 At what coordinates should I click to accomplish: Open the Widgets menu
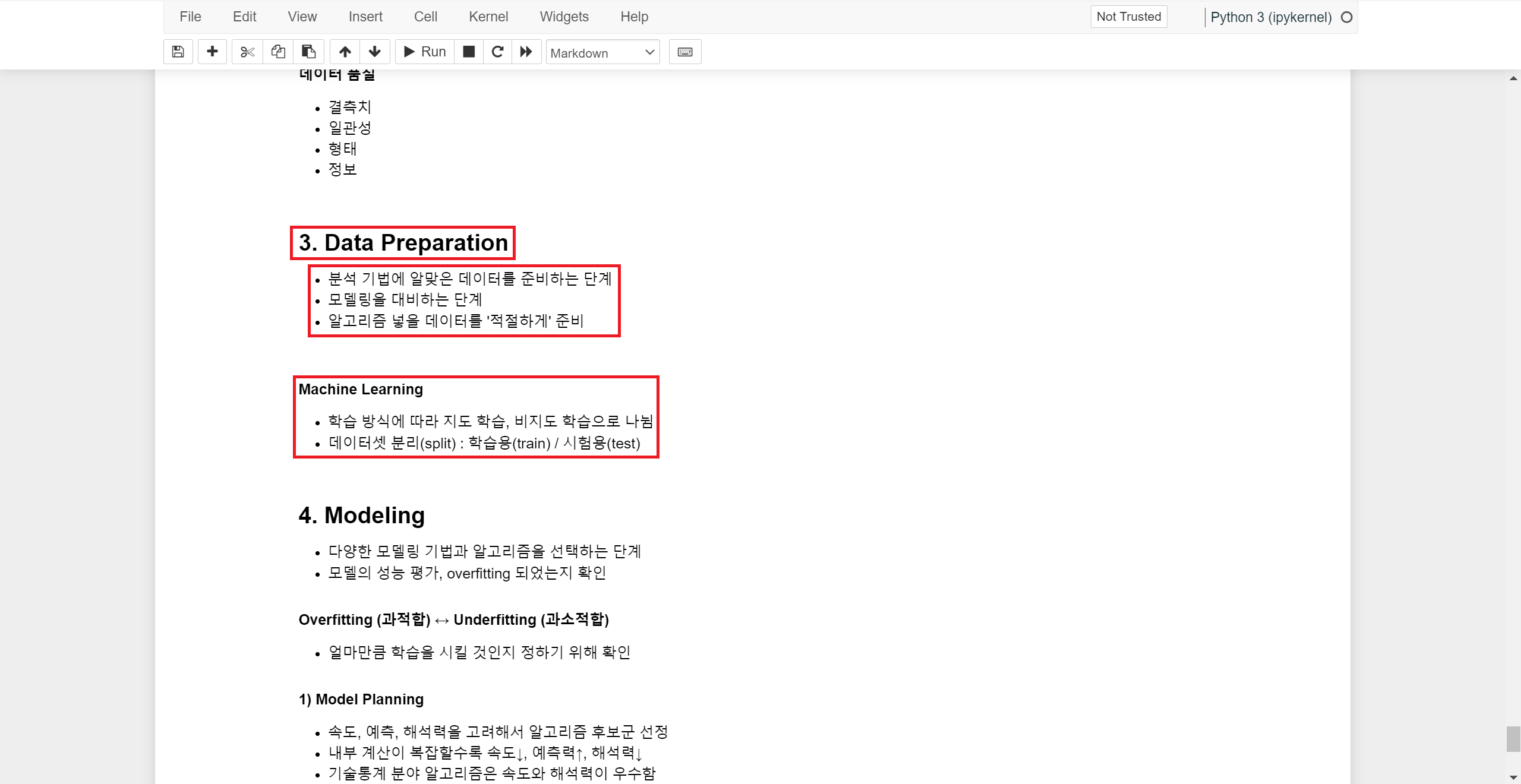tap(564, 17)
